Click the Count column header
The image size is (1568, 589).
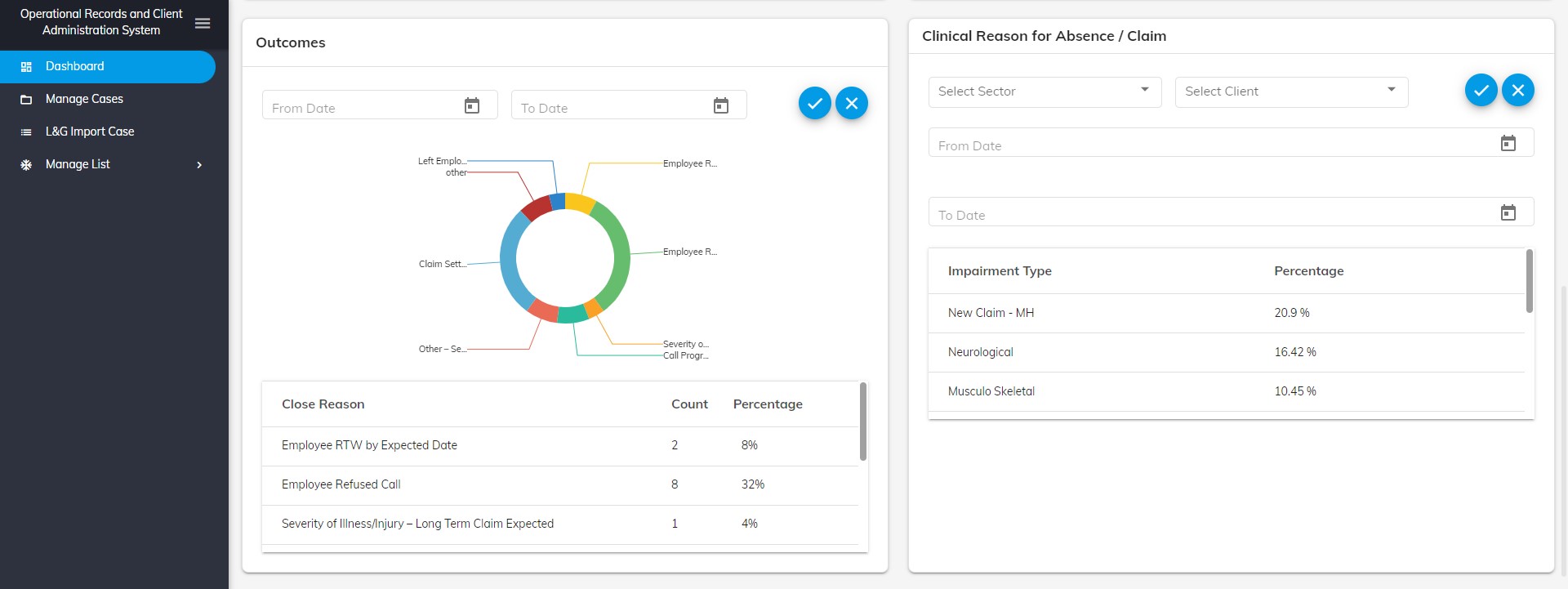[689, 404]
